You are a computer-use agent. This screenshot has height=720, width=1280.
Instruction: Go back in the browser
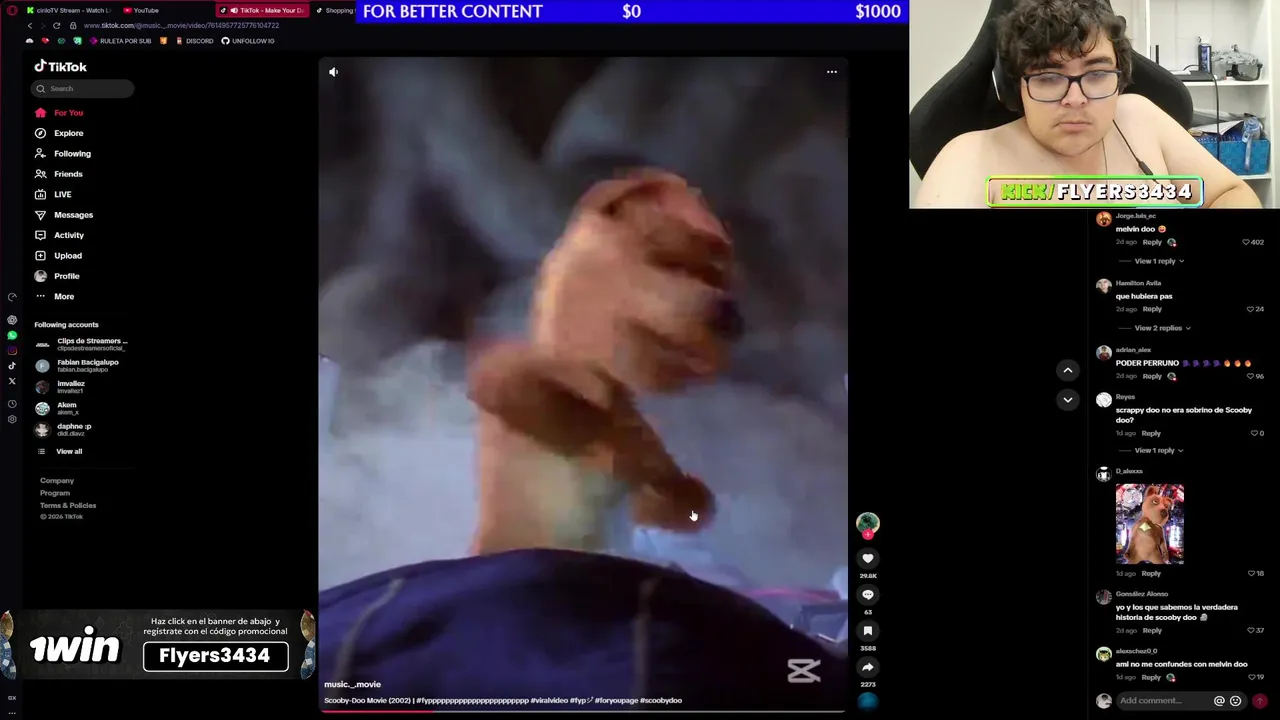click(x=29, y=25)
